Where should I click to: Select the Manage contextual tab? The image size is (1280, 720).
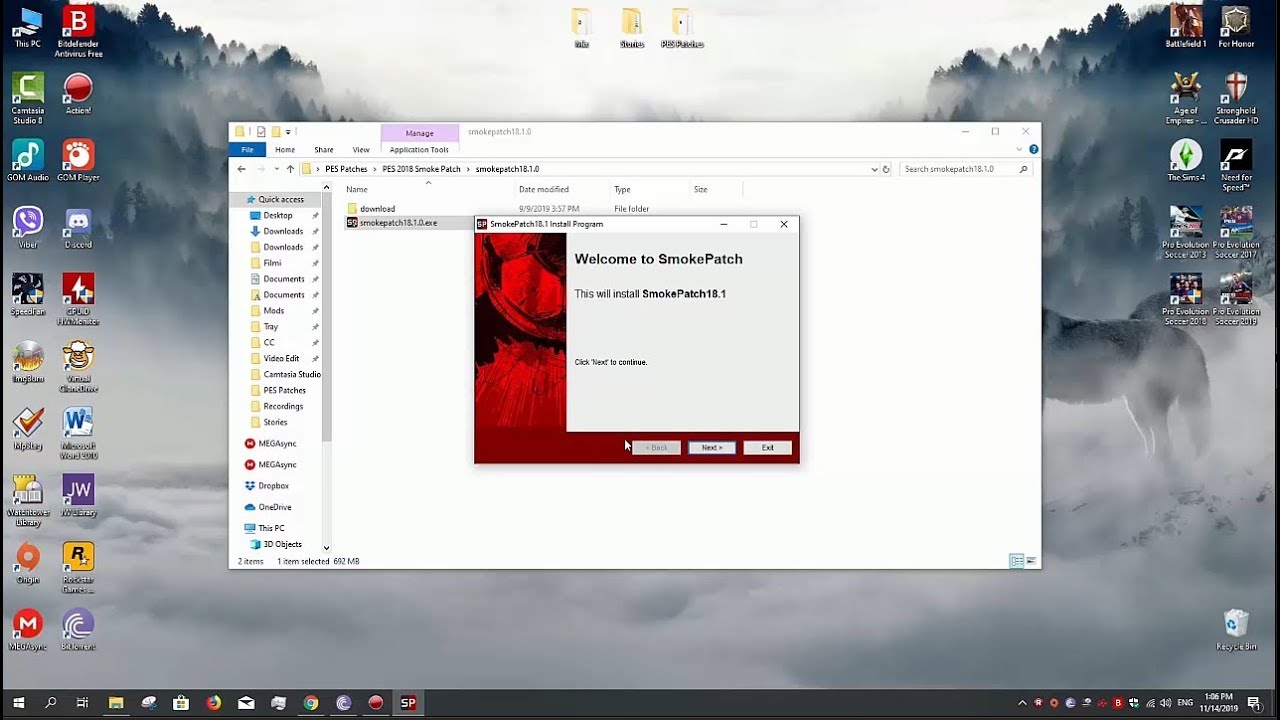click(419, 133)
